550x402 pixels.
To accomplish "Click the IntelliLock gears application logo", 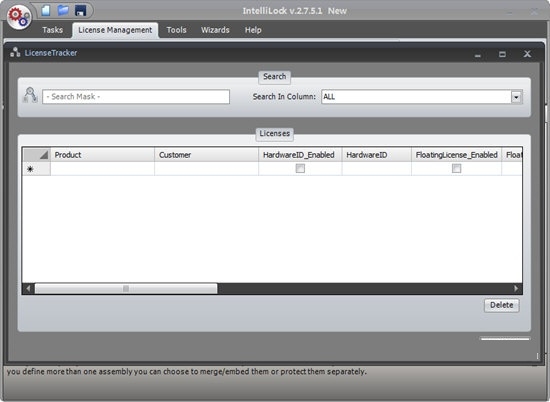I will 19,17.
